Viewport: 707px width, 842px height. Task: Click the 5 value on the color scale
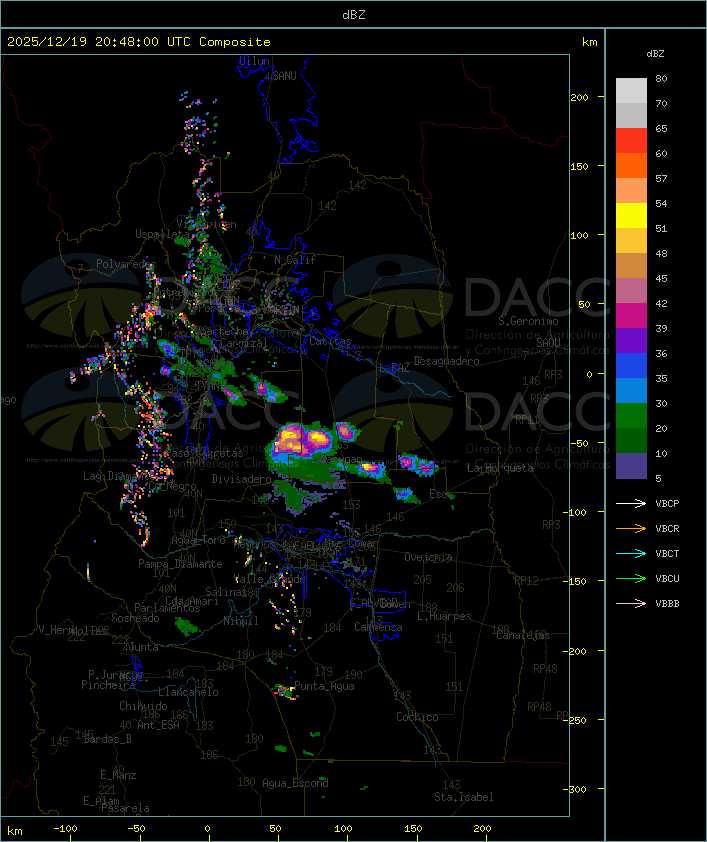point(659,478)
